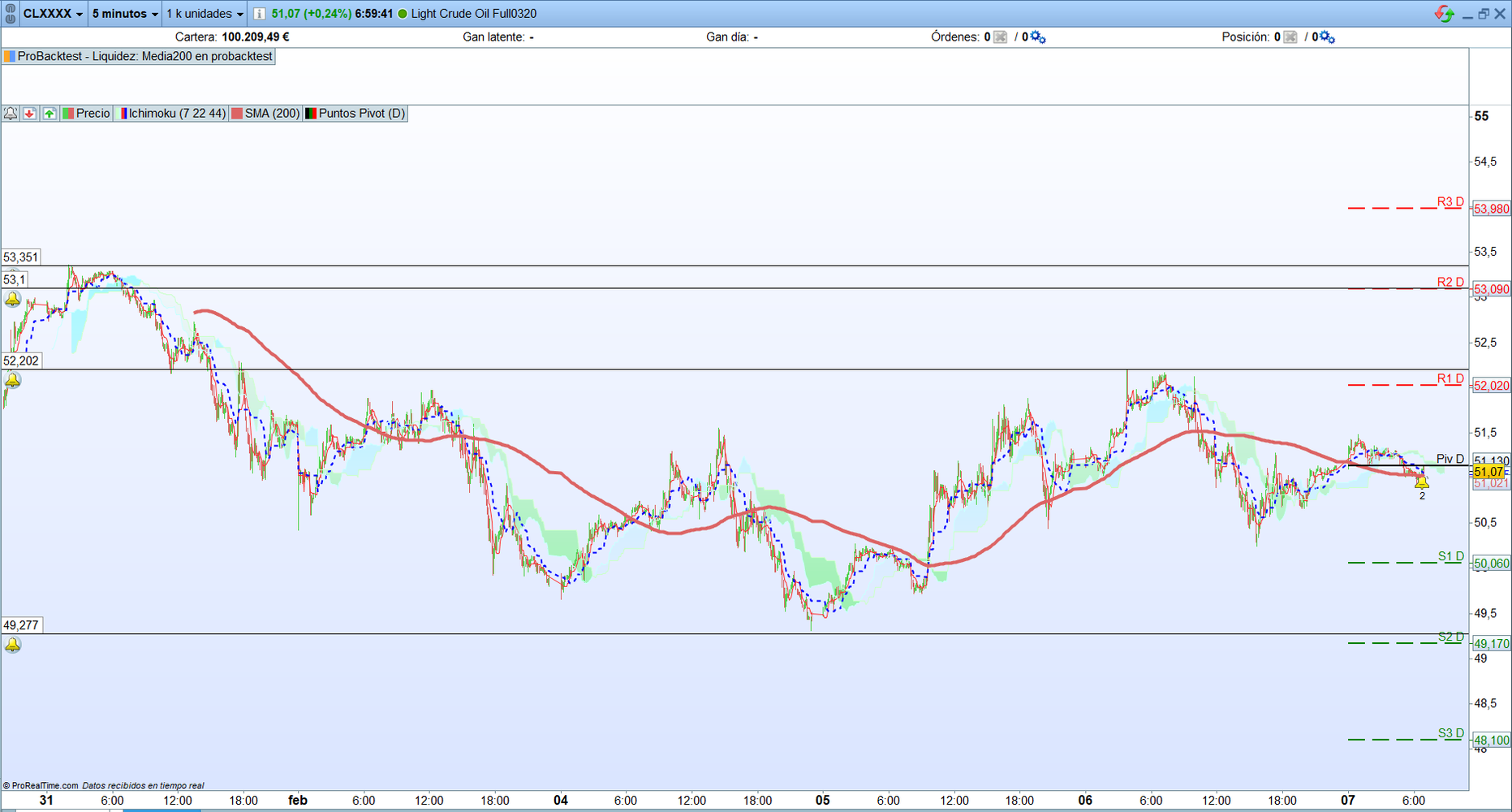1512x812 pixels.
Task: Click the alert bell below the 49,277 label
Action: (x=13, y=645)
